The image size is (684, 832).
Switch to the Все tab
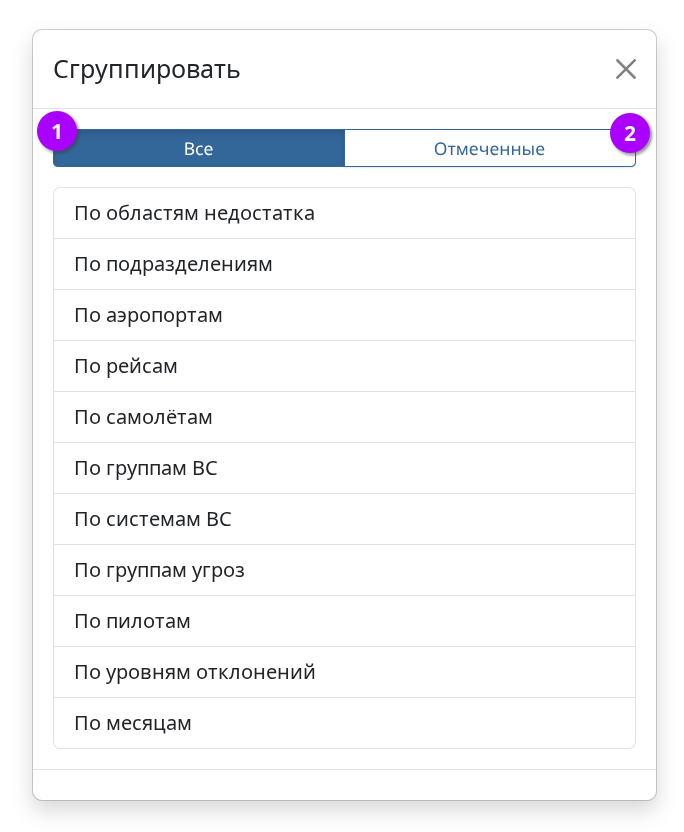(199, 149)
